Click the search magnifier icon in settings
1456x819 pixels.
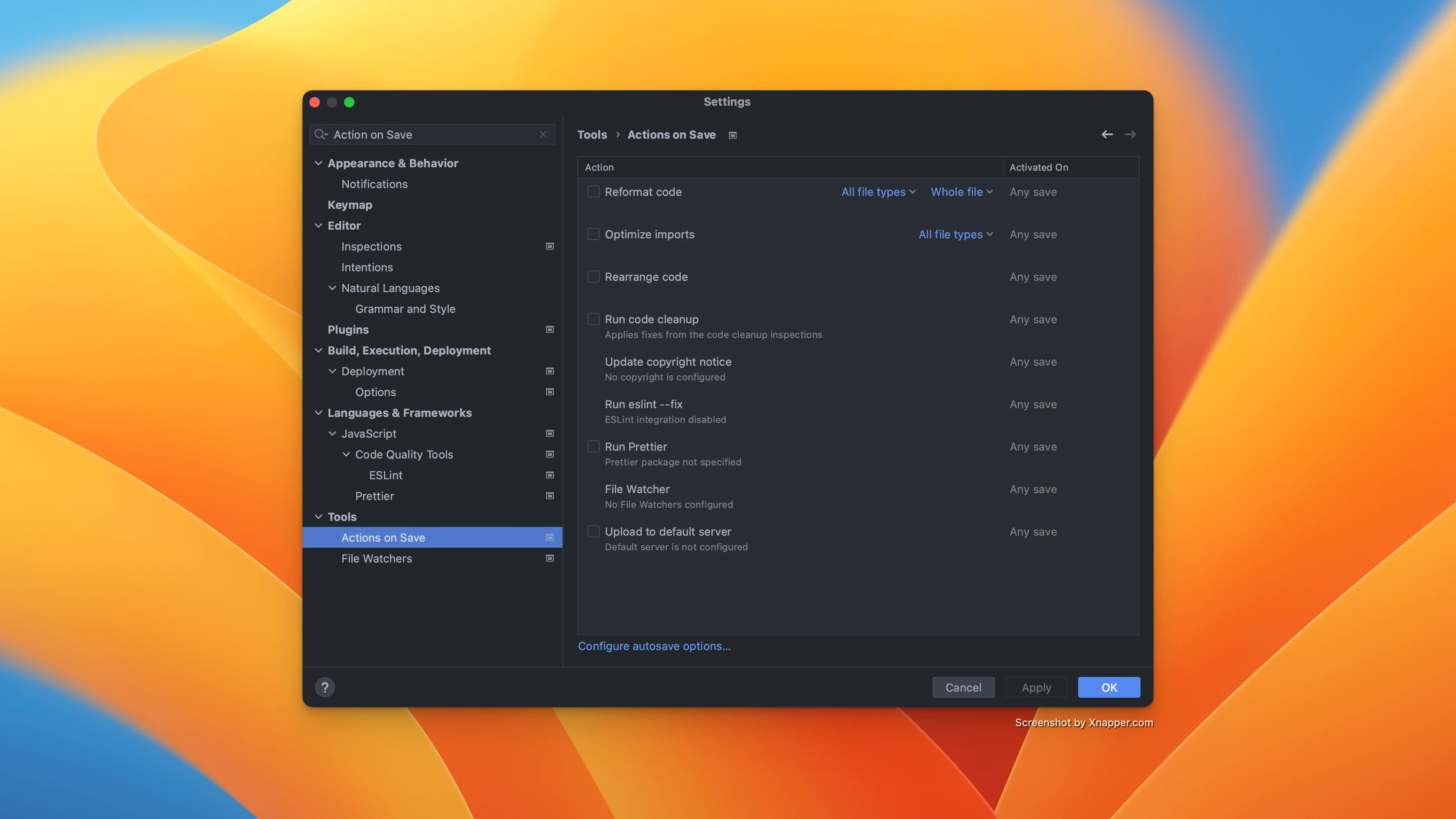click(321, 134)
